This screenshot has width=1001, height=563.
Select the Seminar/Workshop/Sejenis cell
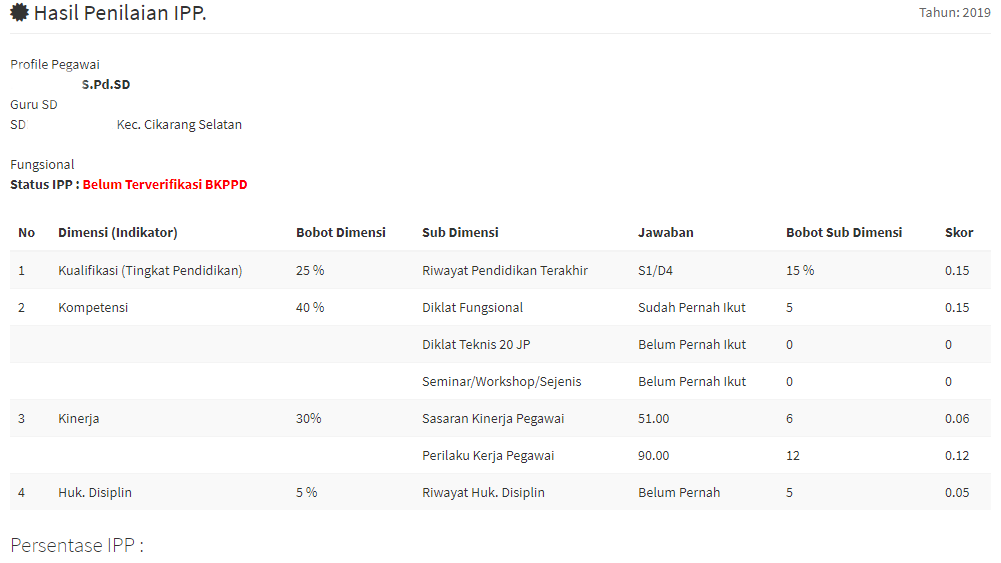tap(501, 382)
